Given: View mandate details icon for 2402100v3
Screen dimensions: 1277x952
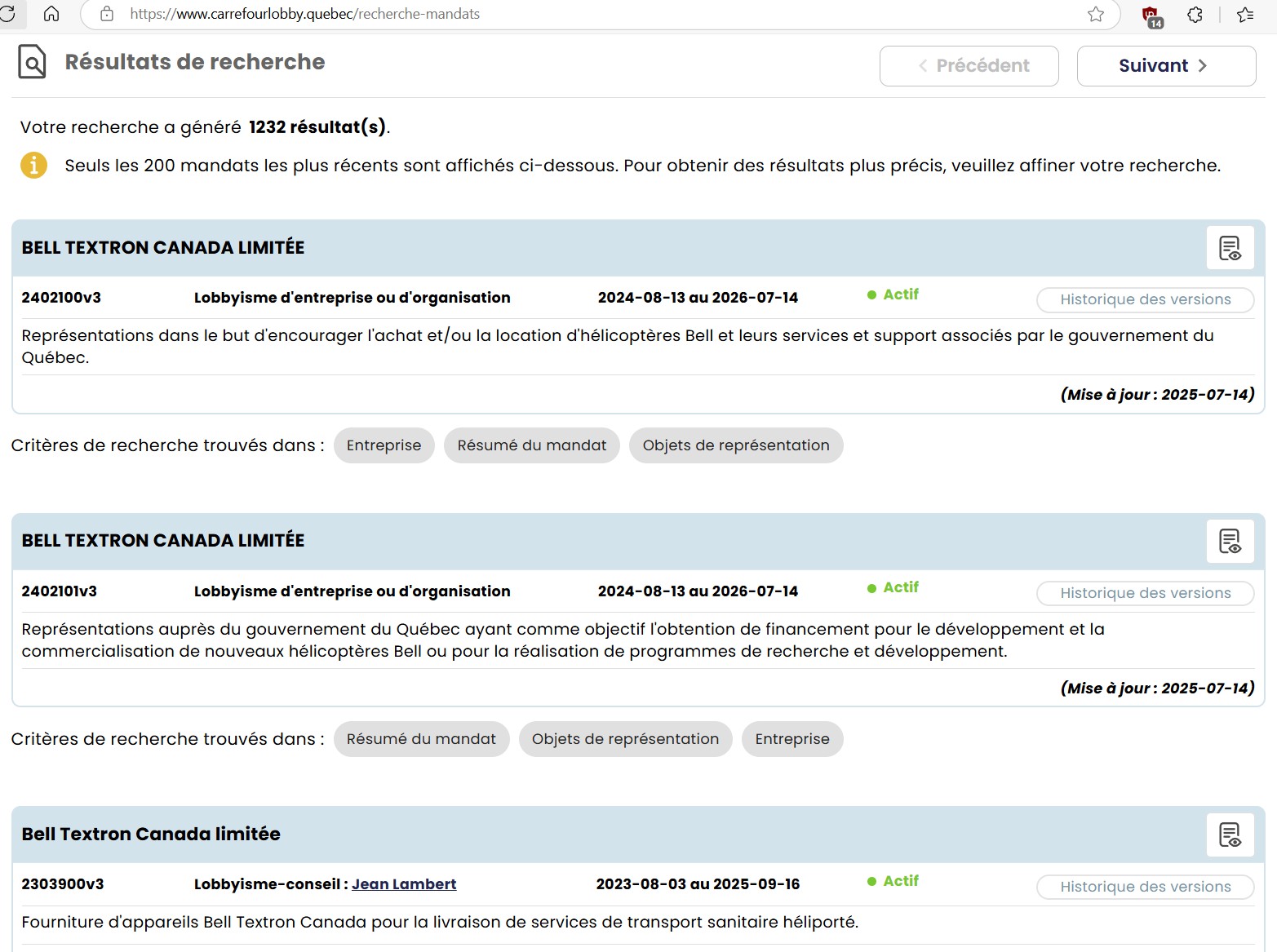Looking at the screenshot, I should tap(1230, 248).
